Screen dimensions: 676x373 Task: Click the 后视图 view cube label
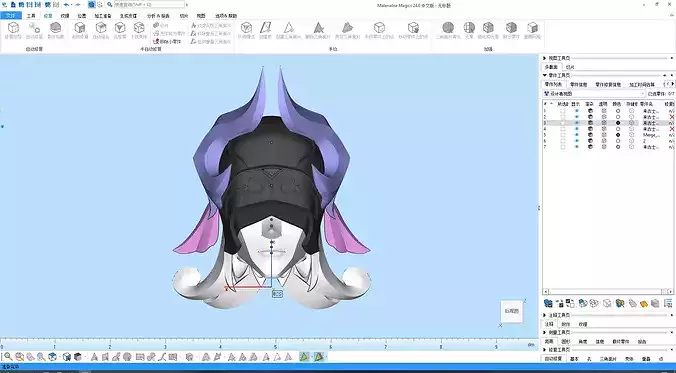pos(512,311)
